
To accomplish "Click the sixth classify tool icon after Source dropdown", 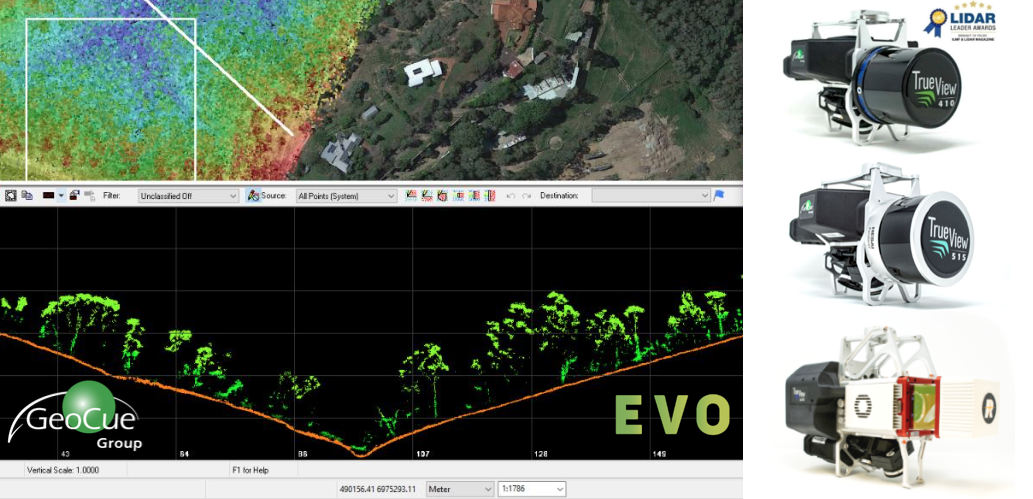I will coord(489,196).
